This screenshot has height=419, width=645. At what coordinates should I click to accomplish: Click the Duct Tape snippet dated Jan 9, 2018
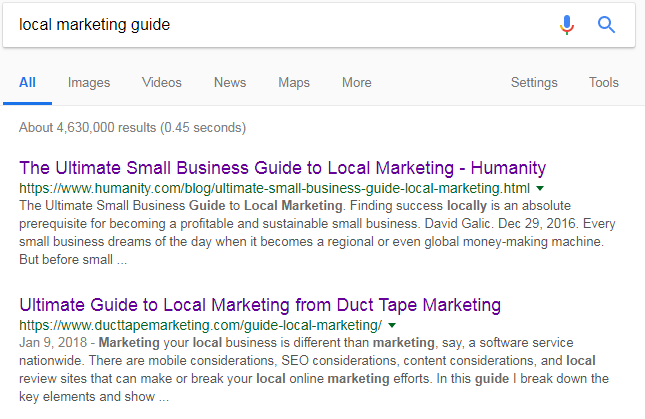click(x=314, y=369)
